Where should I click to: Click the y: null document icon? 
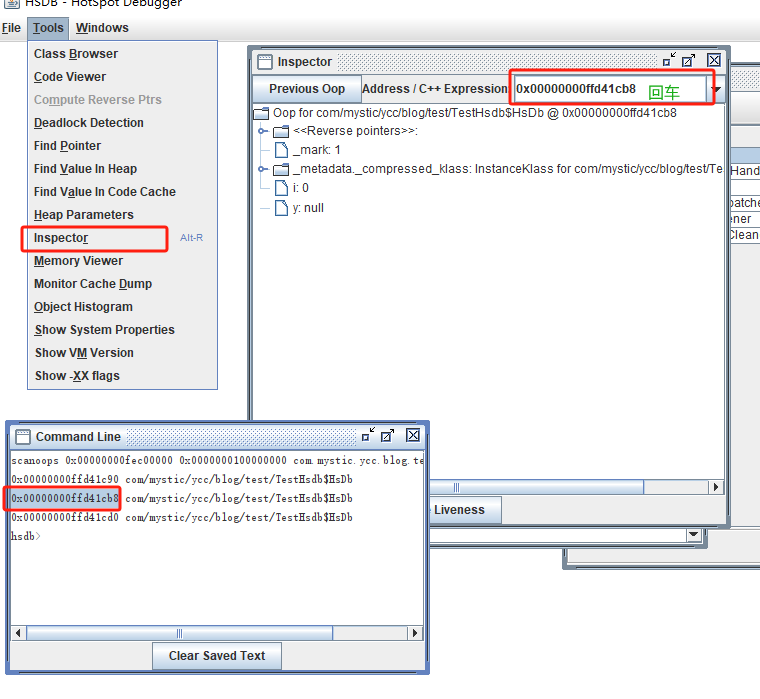coord(281,208)
